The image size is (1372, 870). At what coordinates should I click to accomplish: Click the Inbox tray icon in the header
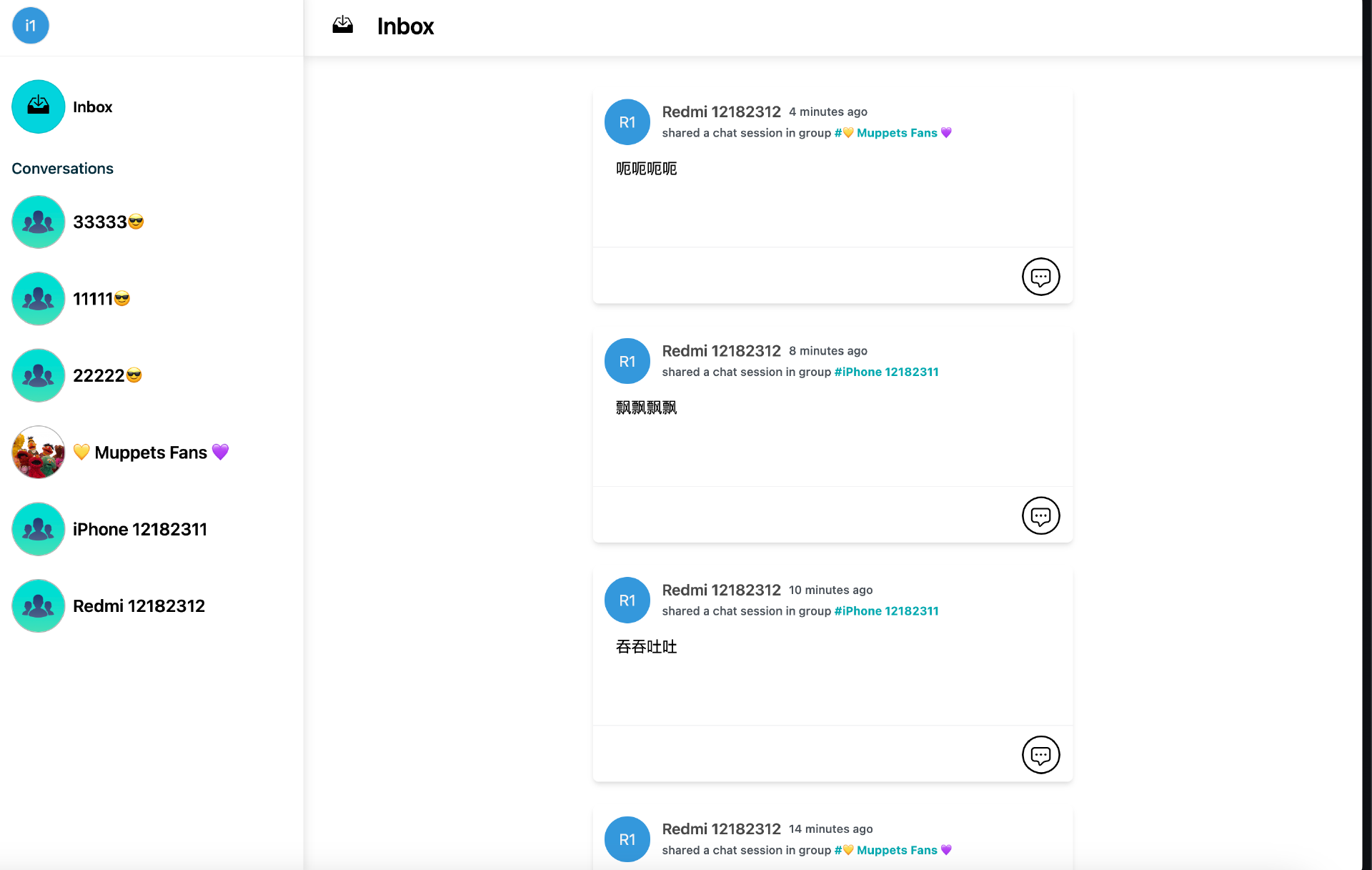[343, 25]
